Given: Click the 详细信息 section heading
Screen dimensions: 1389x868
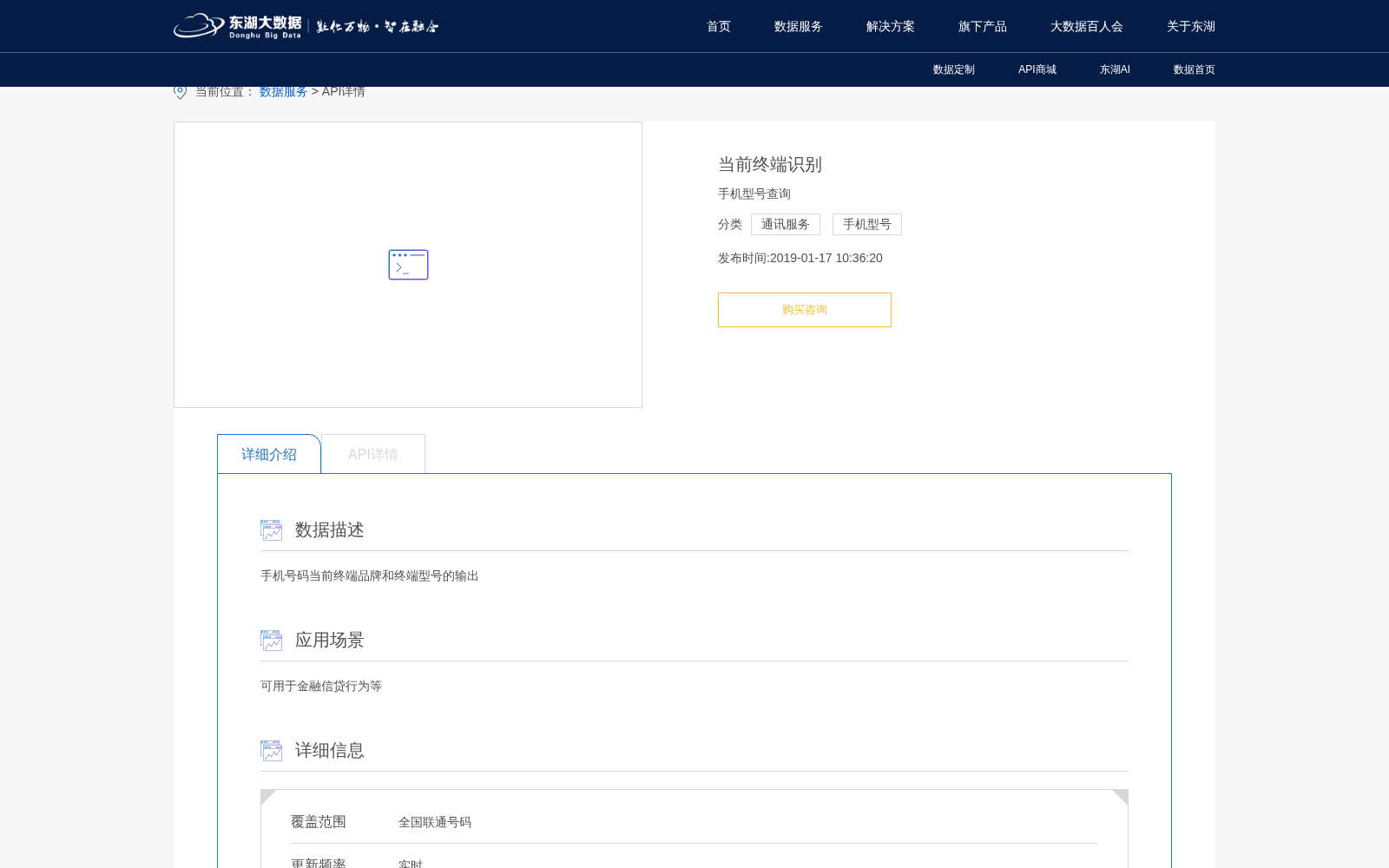Looking at the screenshot, I should pos(330,750).
